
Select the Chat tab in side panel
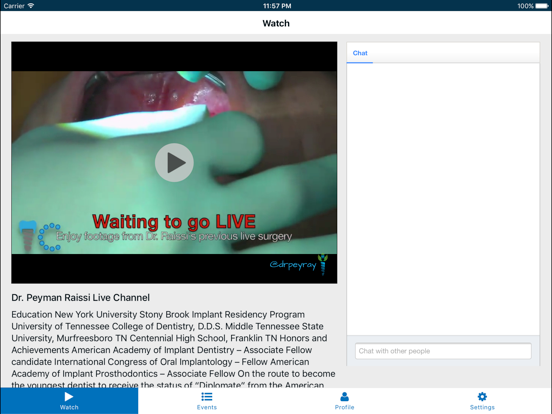coord(360,53)
